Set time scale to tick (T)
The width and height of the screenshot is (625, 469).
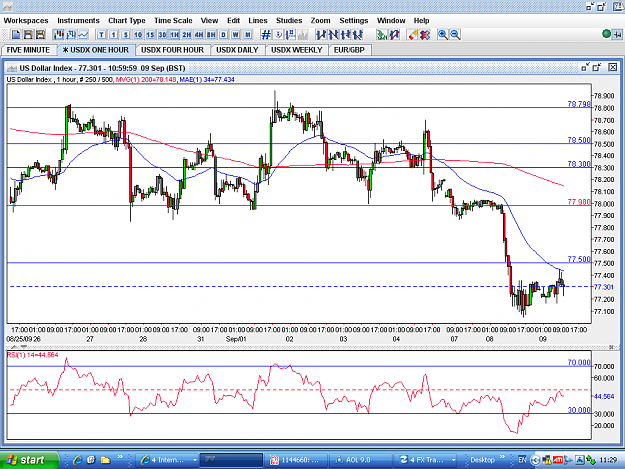(x=101, y=35)
